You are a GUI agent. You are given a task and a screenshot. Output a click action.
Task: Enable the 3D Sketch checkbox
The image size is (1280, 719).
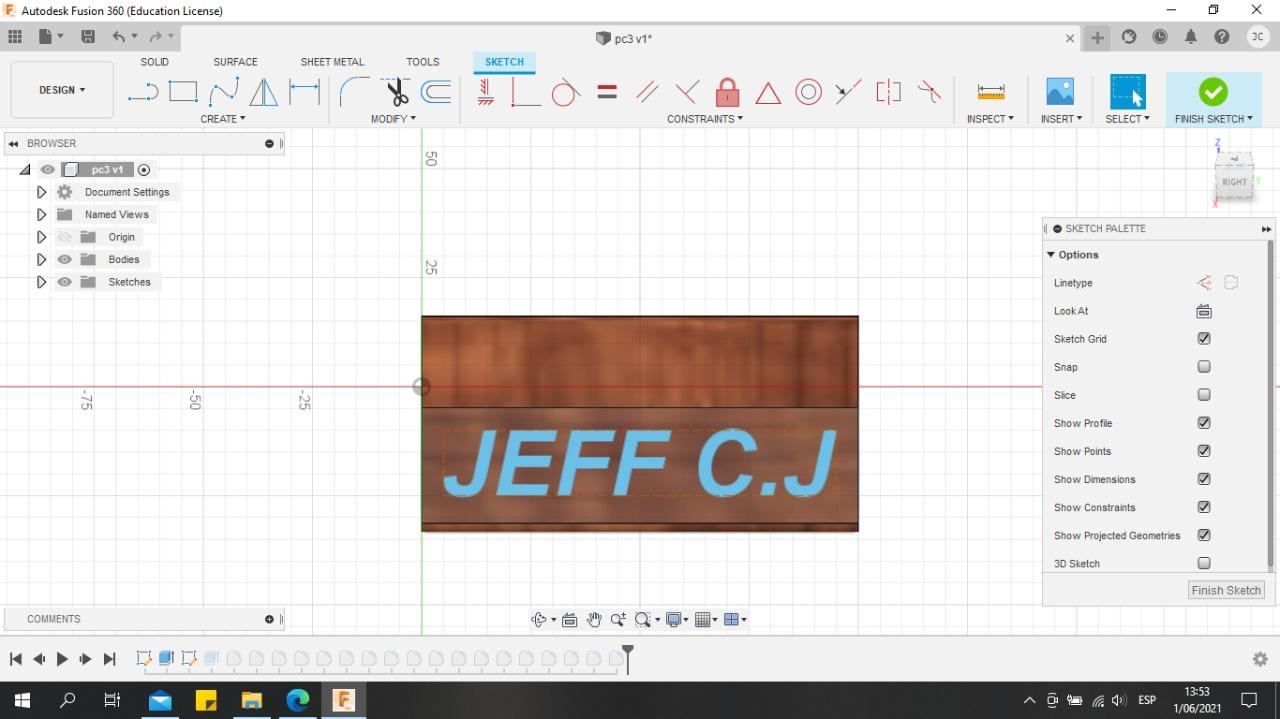tap(1204, 563)
